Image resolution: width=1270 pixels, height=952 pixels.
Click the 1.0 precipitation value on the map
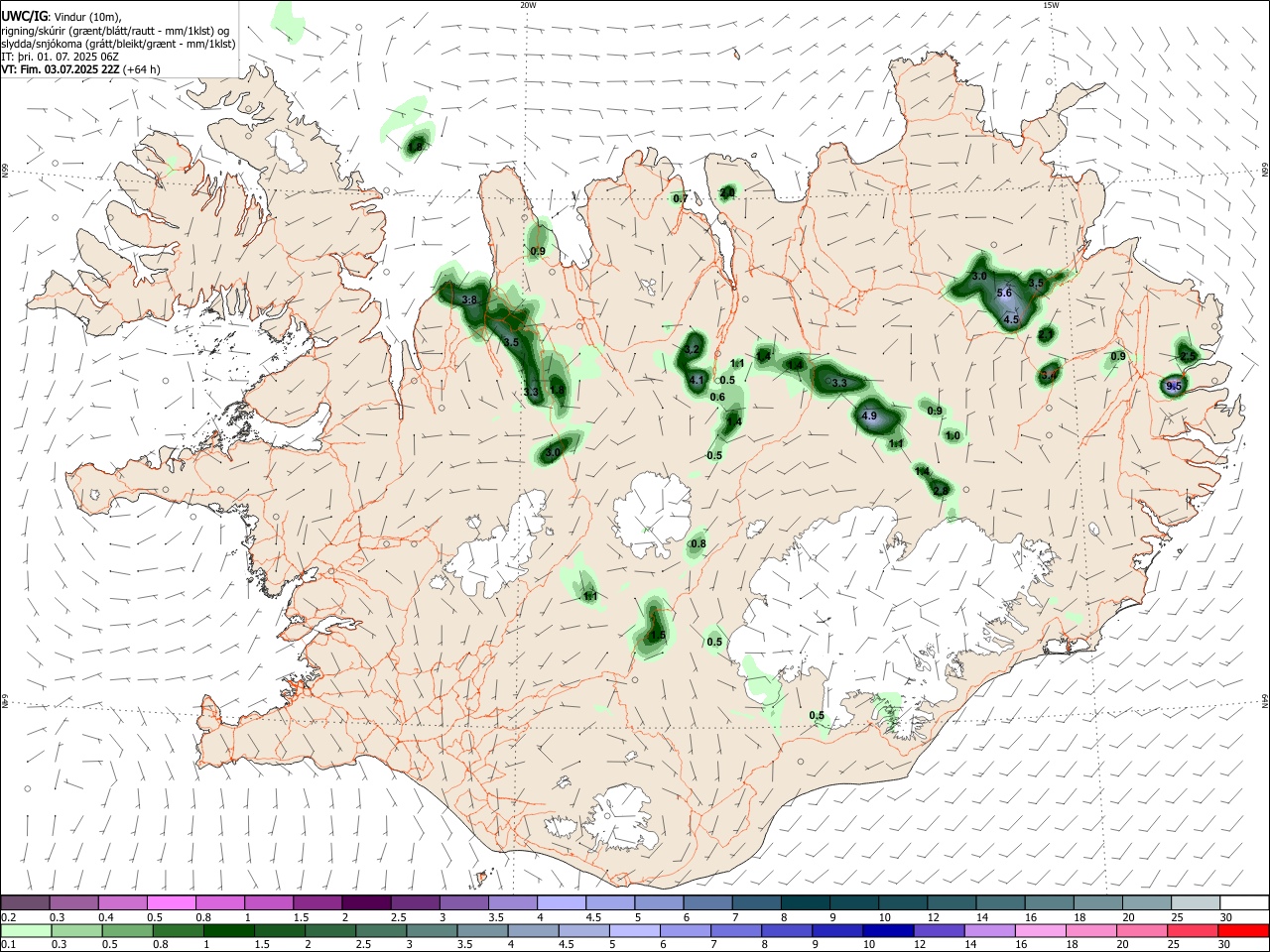click(x=952, y=435)
